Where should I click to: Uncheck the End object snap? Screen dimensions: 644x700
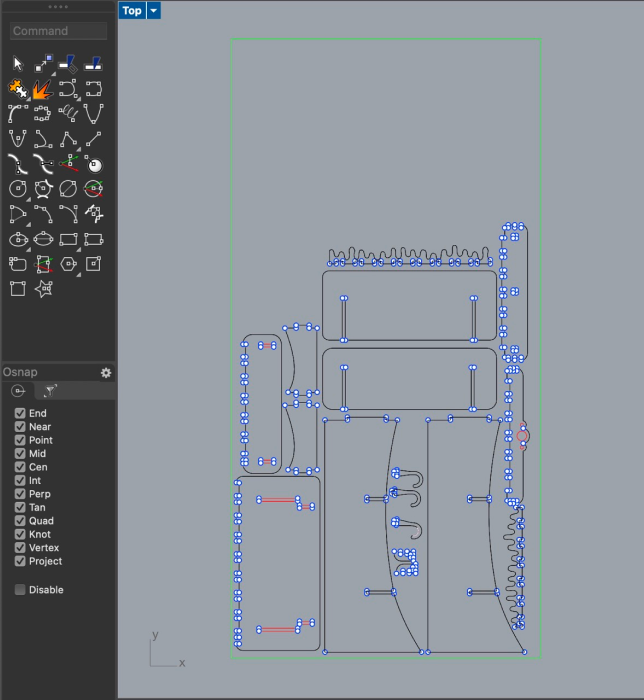coord(20,413)
